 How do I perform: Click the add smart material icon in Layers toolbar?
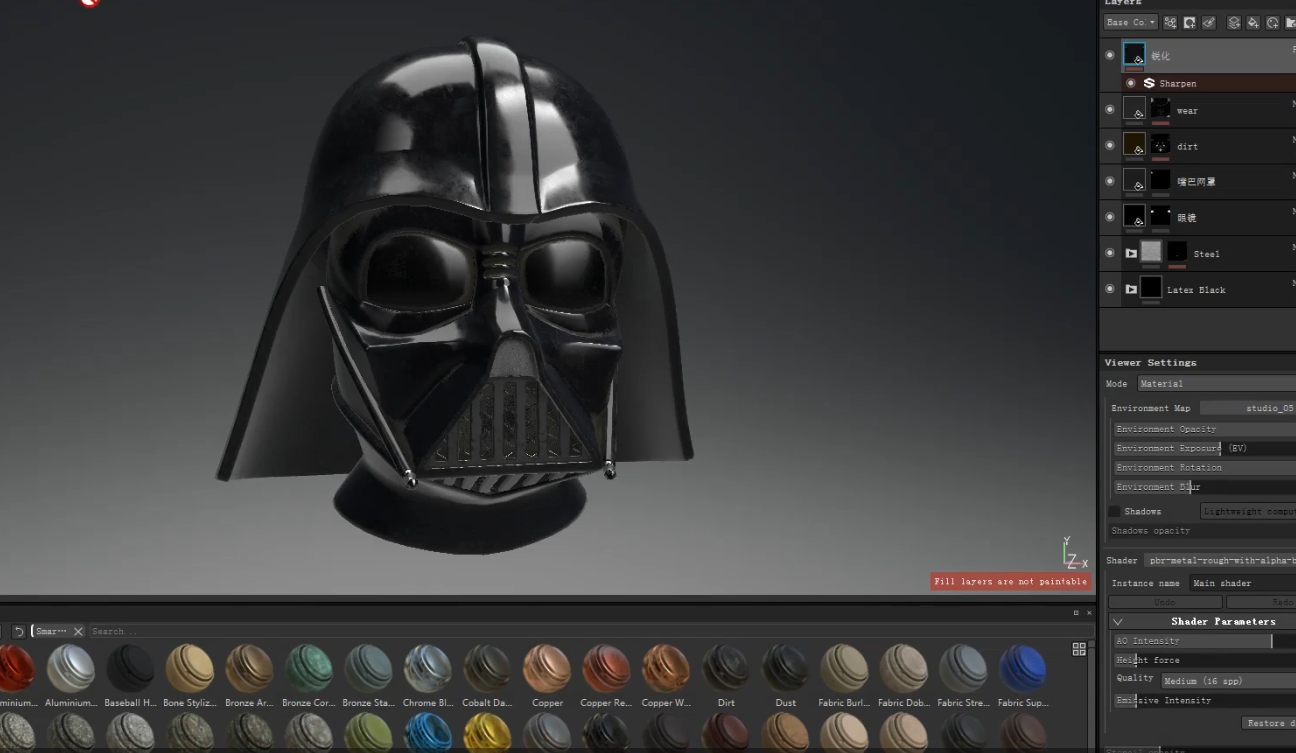1272,22
